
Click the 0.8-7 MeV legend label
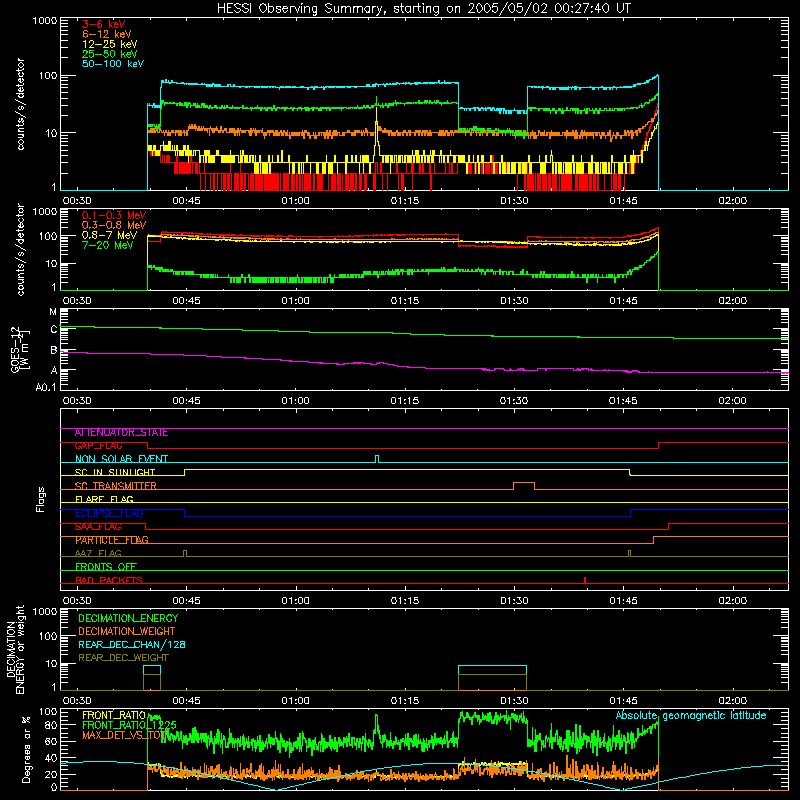tap(110, 235)
